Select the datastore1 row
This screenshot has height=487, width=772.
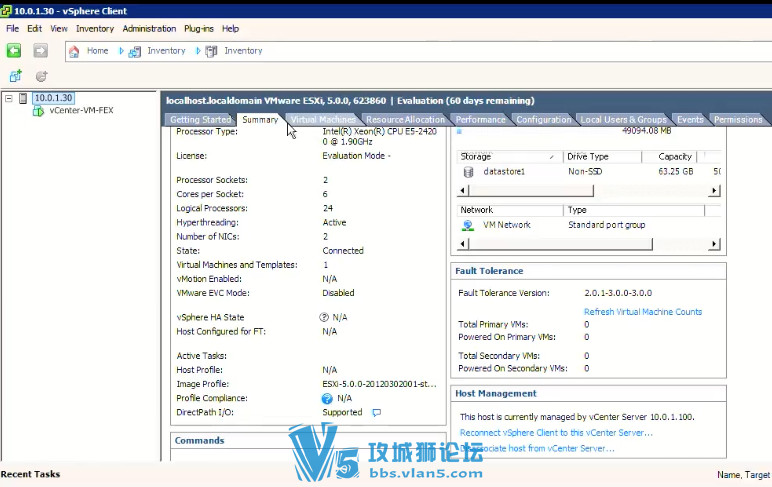pos(588,172)
